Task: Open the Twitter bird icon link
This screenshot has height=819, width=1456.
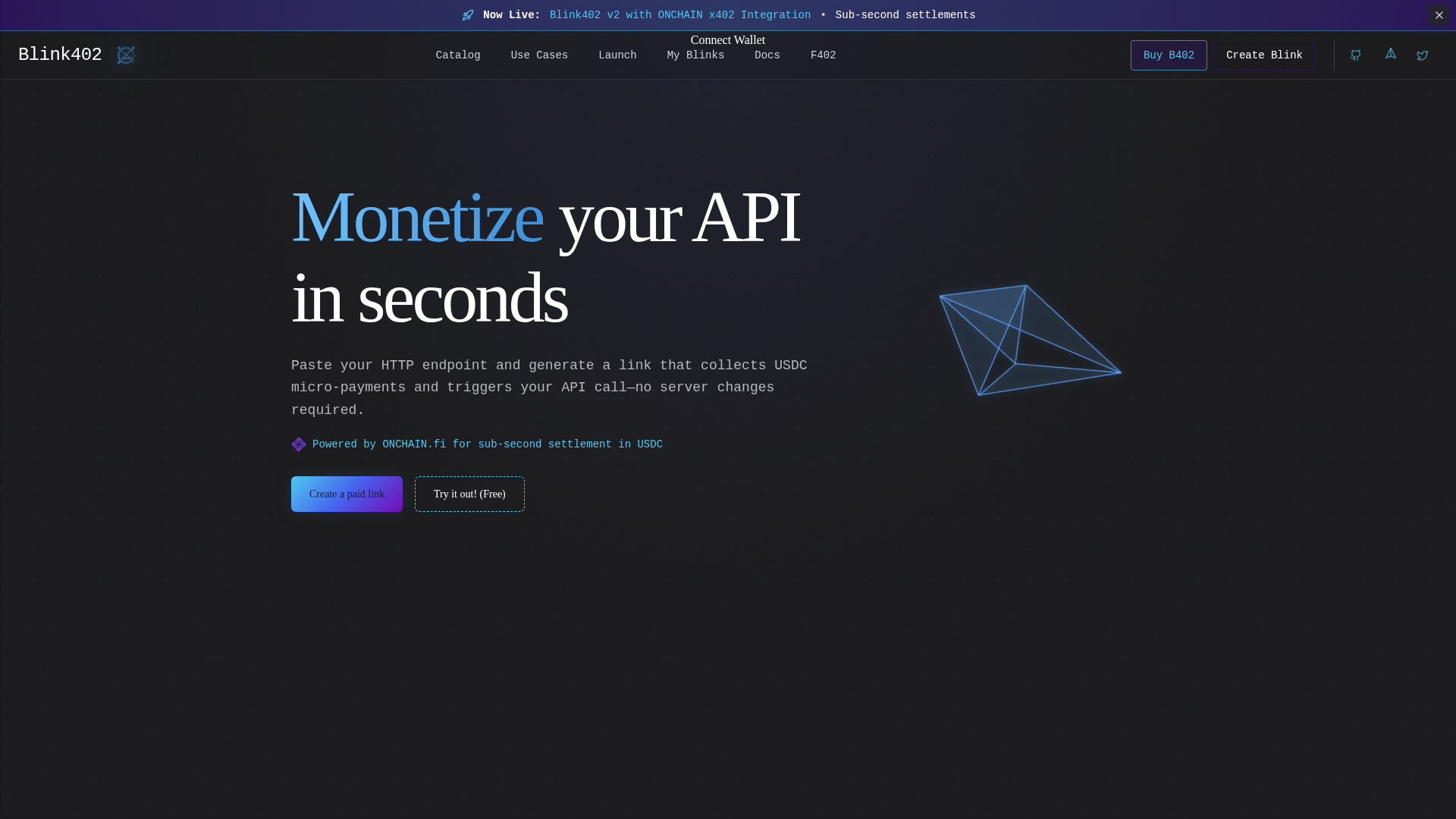Action: [x=1422, y=55]
